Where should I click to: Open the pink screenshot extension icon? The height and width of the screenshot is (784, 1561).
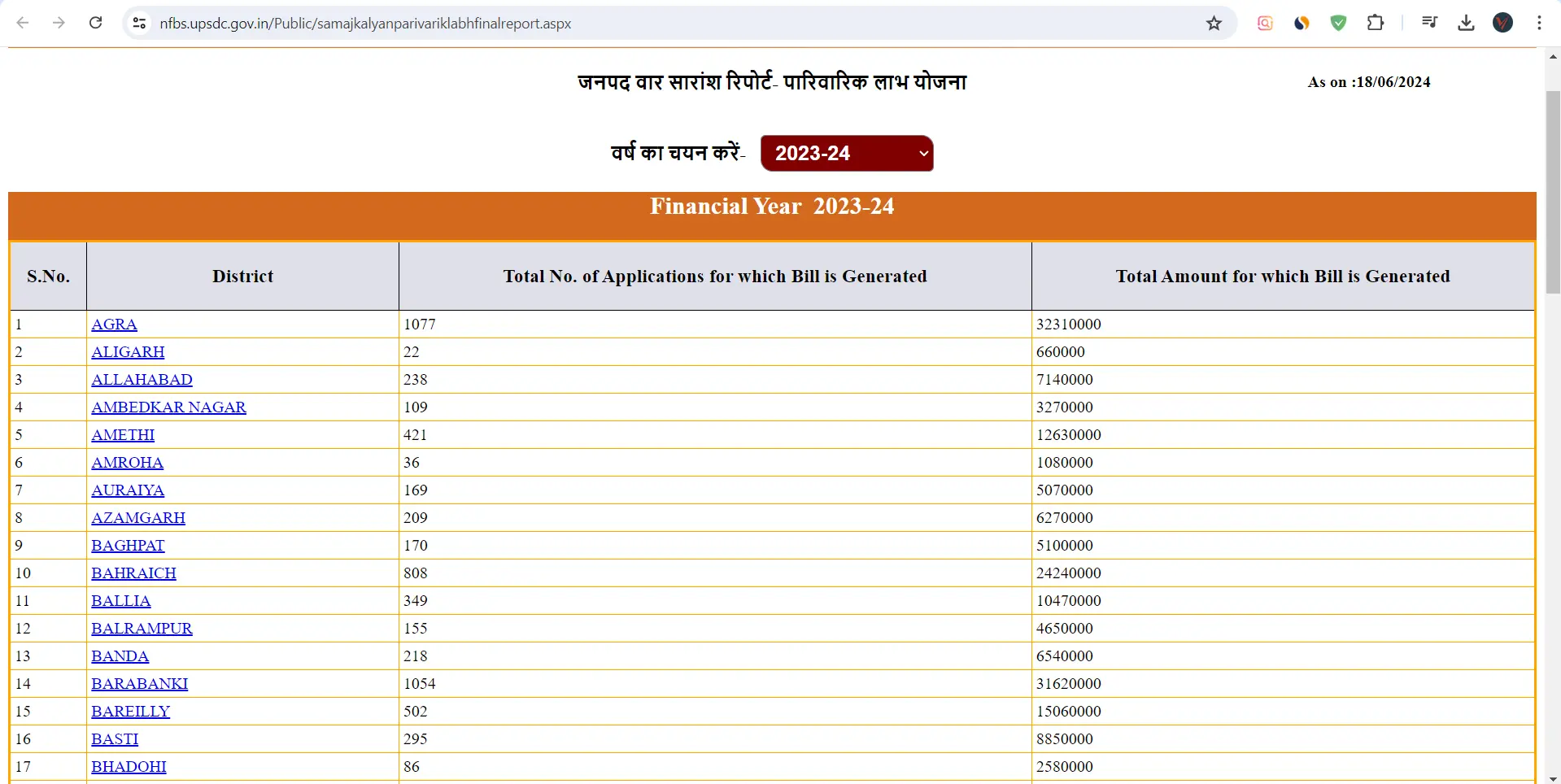click(x=1265, y=23)
